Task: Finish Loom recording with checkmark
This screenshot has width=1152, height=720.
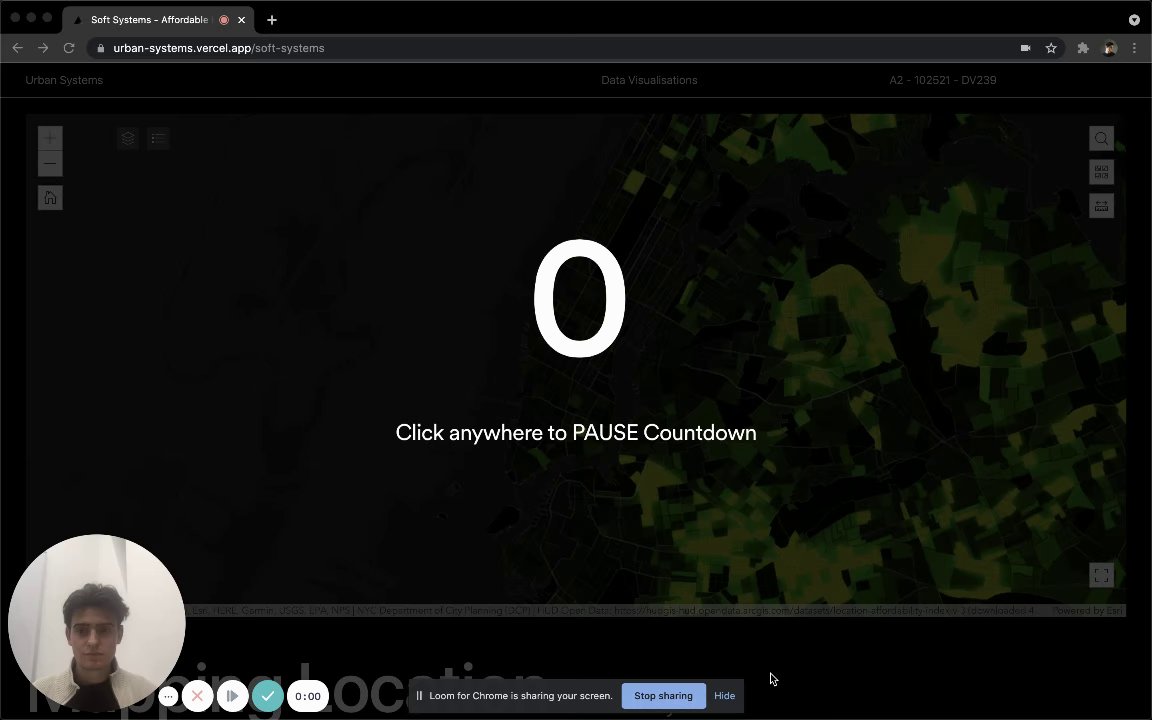Action: [x=267, y=696]
